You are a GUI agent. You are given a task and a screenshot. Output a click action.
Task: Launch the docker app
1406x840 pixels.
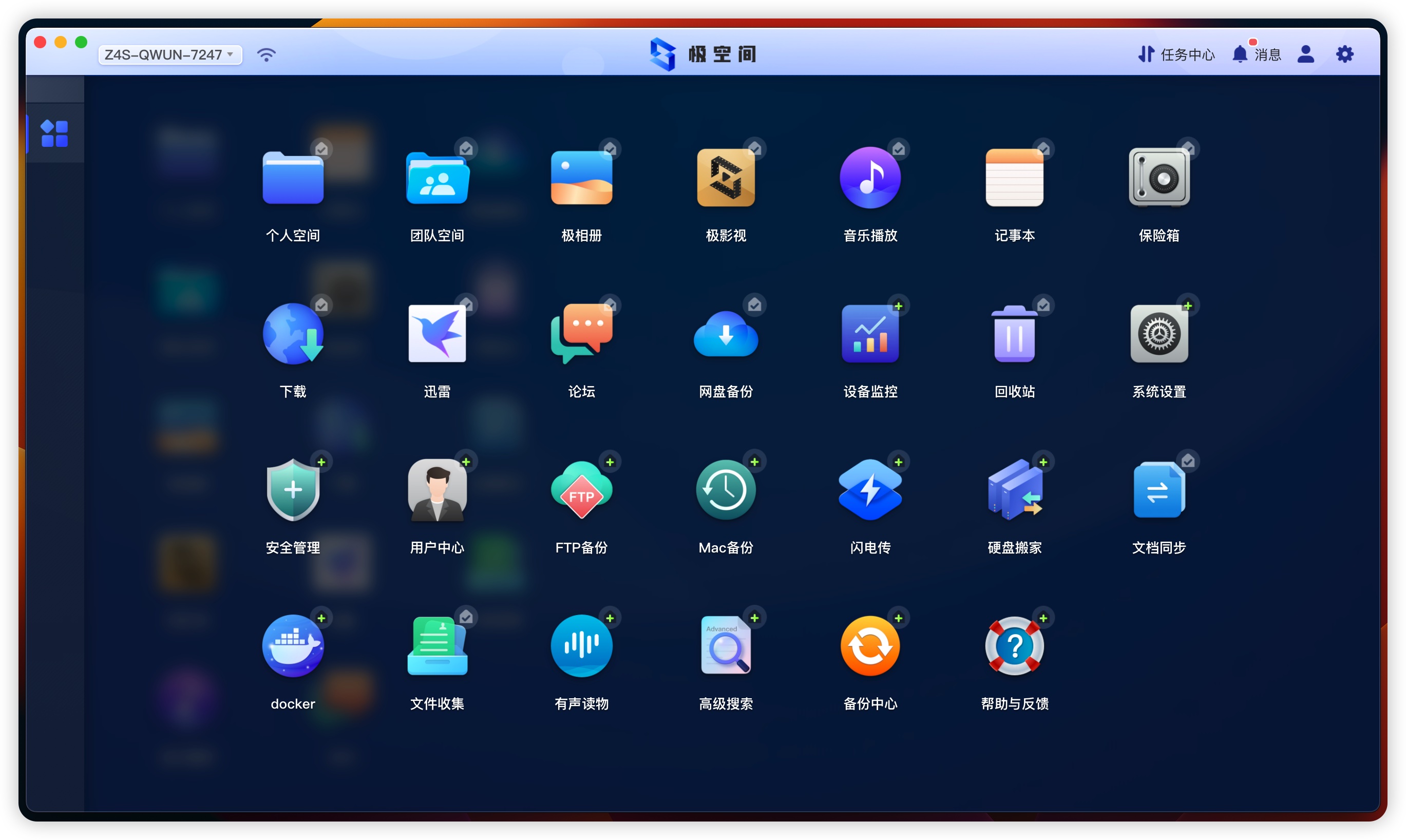[x=293, y=646]
